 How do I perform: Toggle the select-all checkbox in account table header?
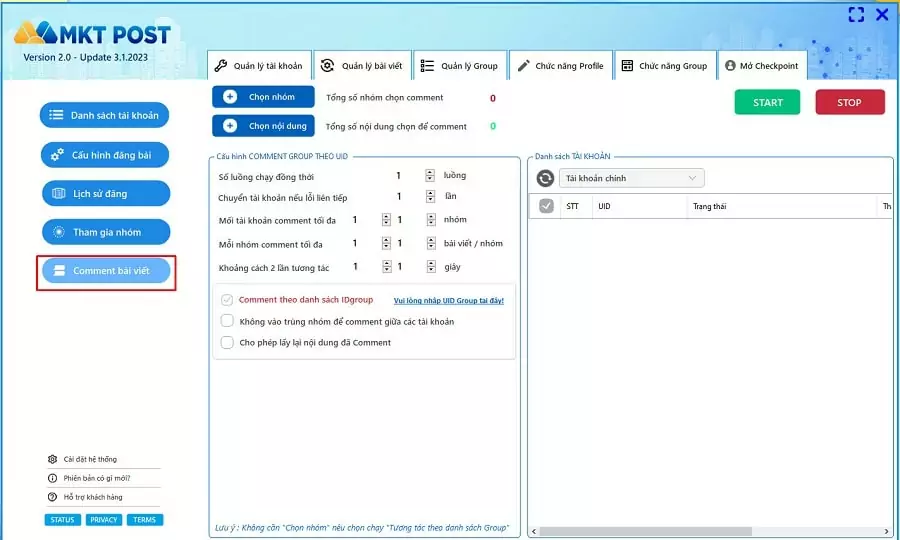pos(546,206)
